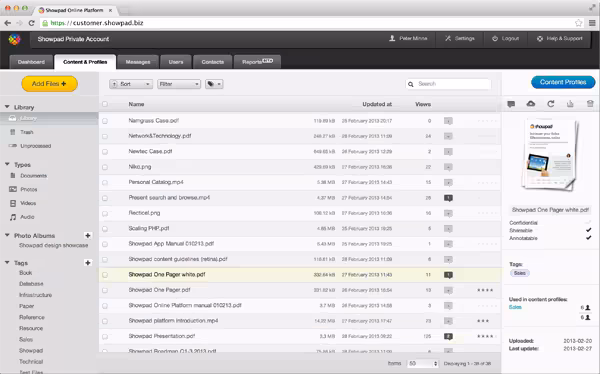Toggle the select-all checkbox in header
Screen dimensions: 600x374
(105, 104)
